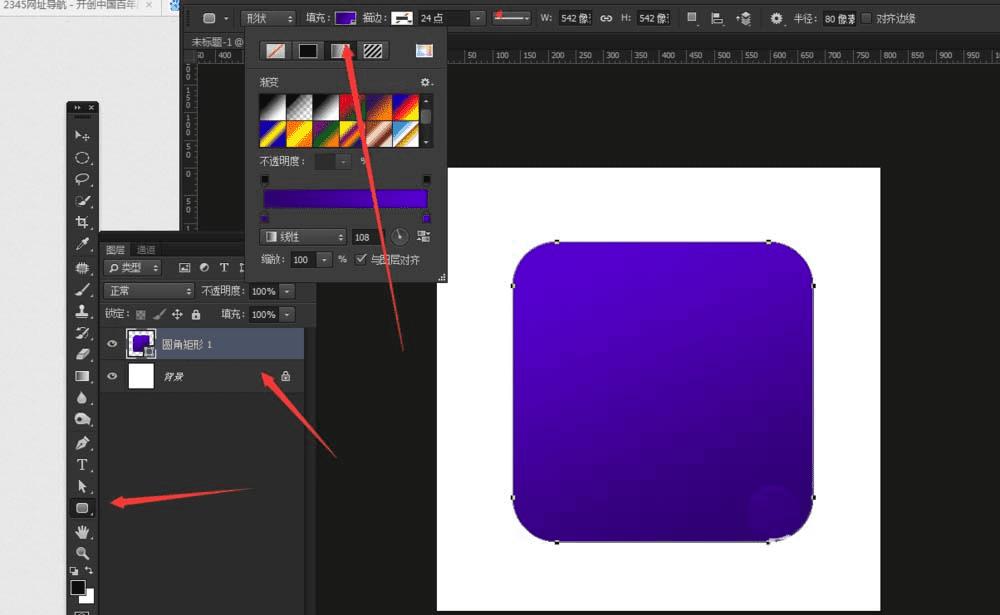
Task: Choose the Lasso tool
Action: [x=83, y=179]
